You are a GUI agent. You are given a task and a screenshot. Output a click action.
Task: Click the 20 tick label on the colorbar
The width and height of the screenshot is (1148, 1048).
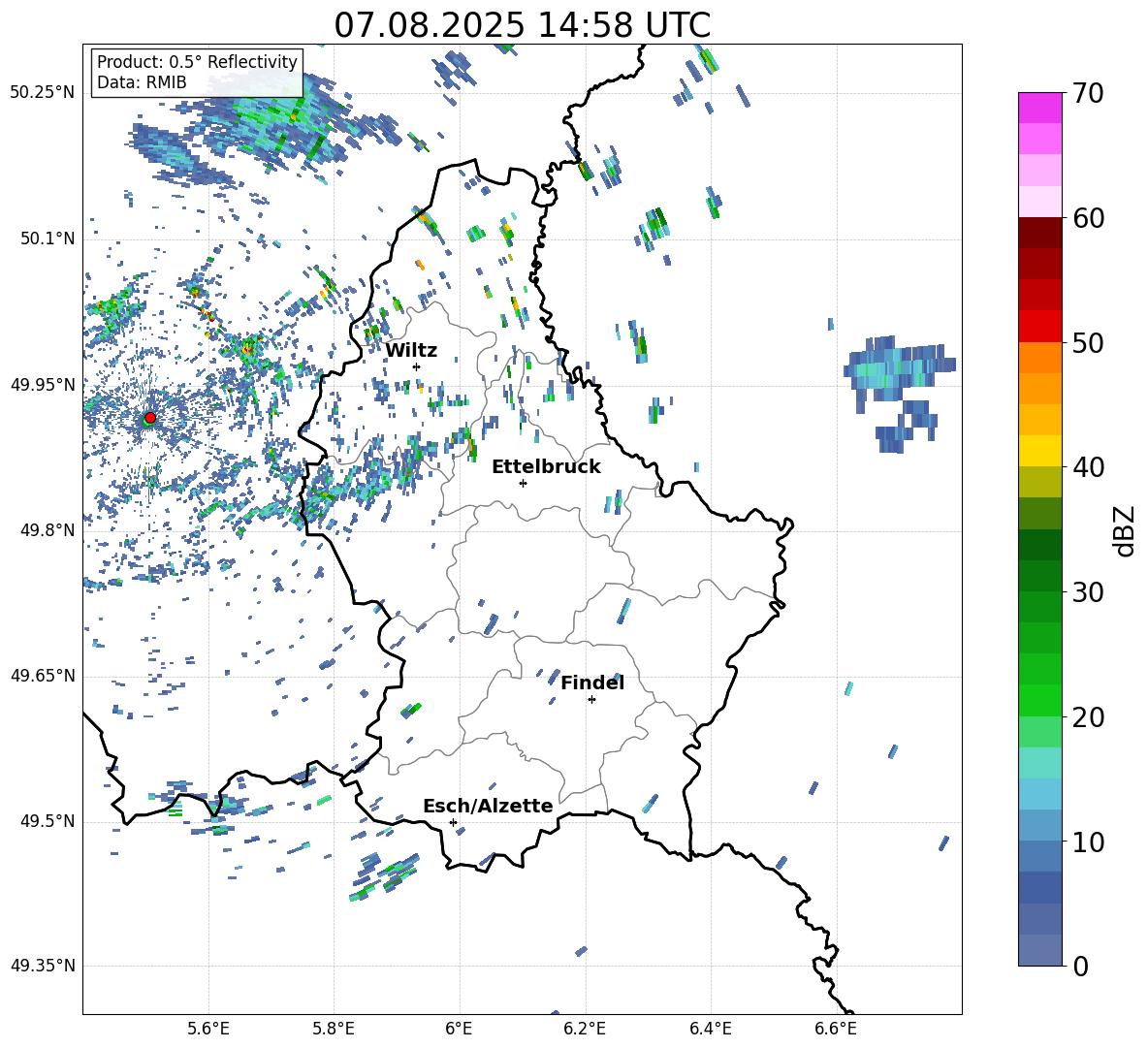[x=1087, y=717]
